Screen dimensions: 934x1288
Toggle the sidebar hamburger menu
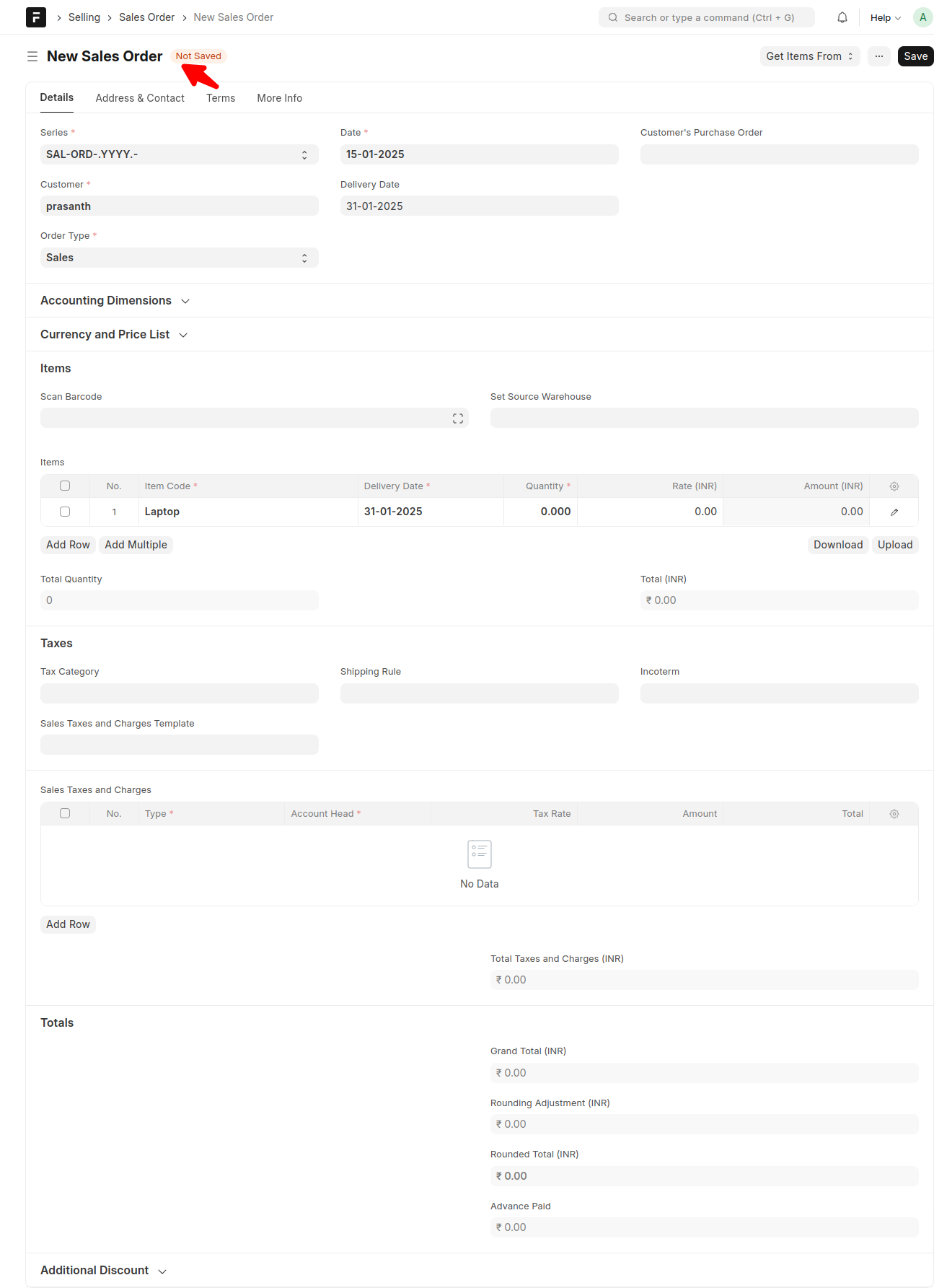[32, 56]
